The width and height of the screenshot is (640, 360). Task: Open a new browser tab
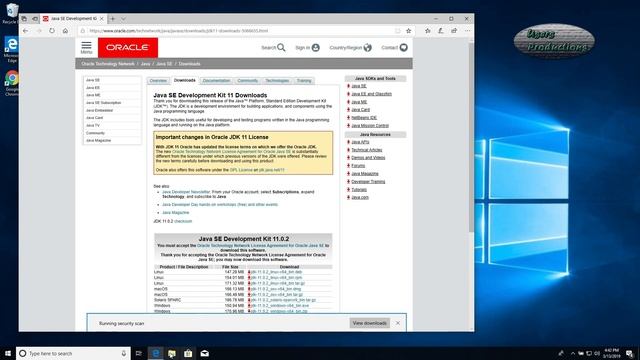point(113,18)
